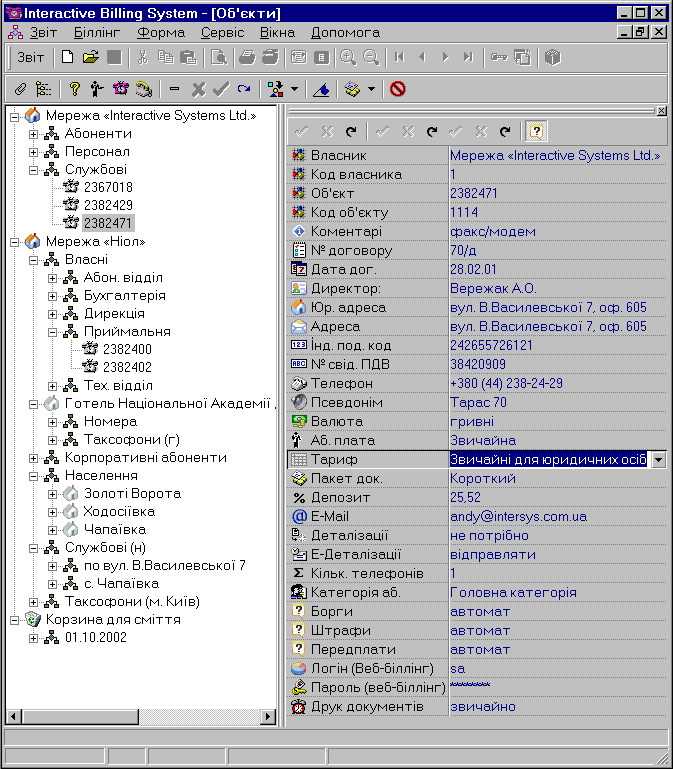Click the person figure toolbar icon
673x769 pixels.
[x=97, y=89]
